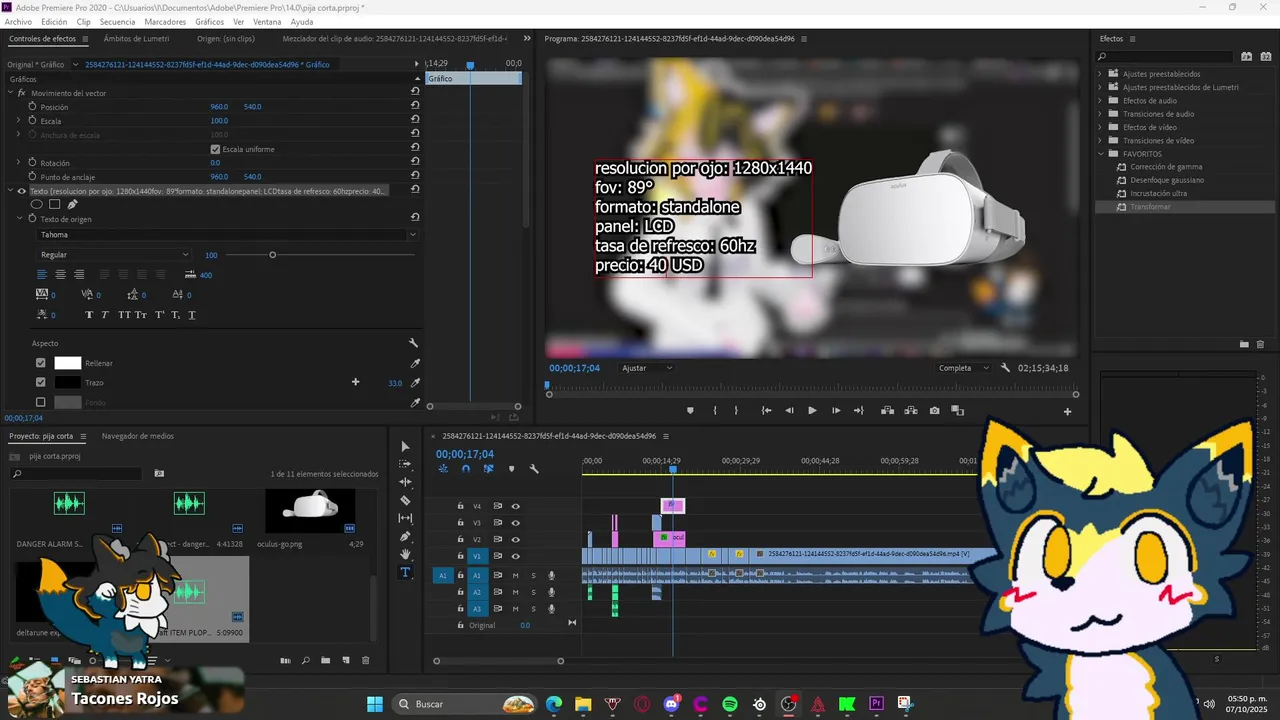Click Mark In bracket icon

pos(714,411)
